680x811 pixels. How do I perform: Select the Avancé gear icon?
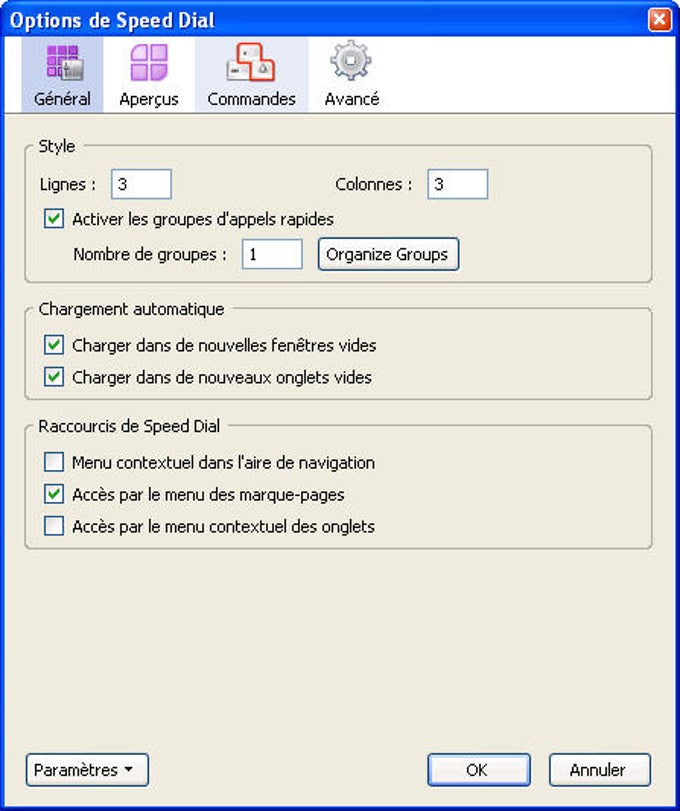point(351,61)
